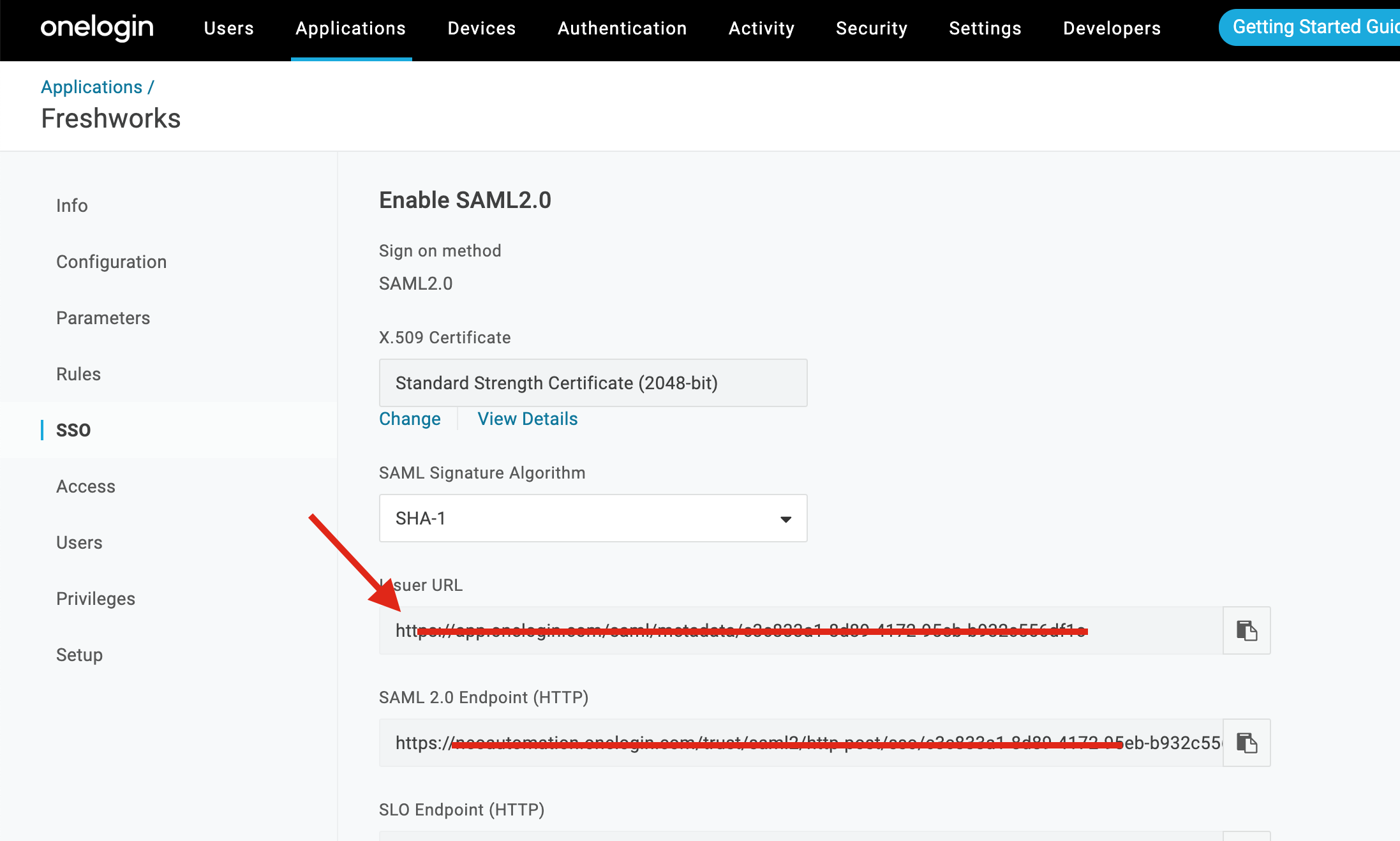The image size is (1400, 841).
Task: Open the Users top menu
Action: (x=228, y=28)
